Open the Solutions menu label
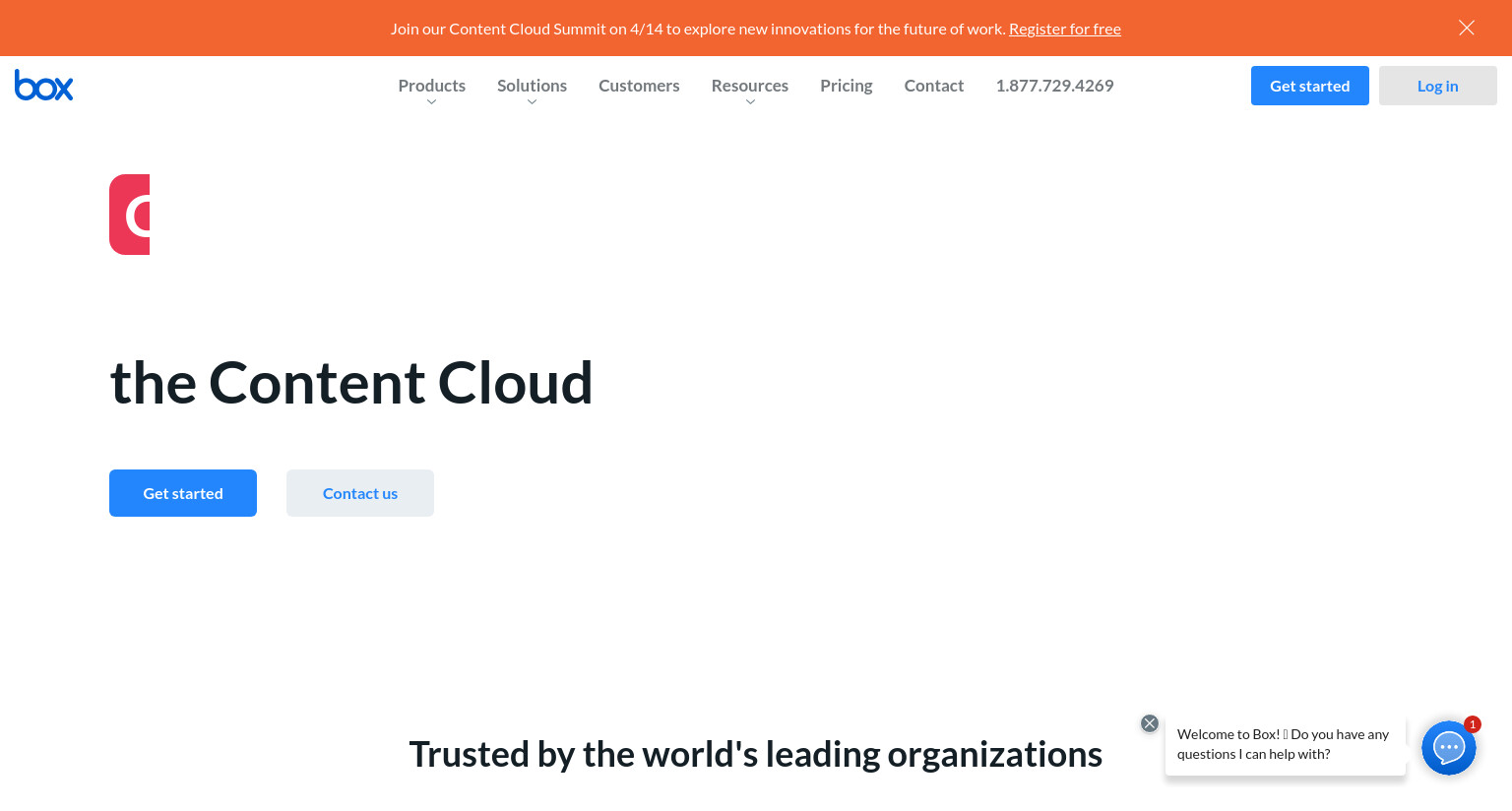Viewport: 1512px width, 811px height. 532,86
